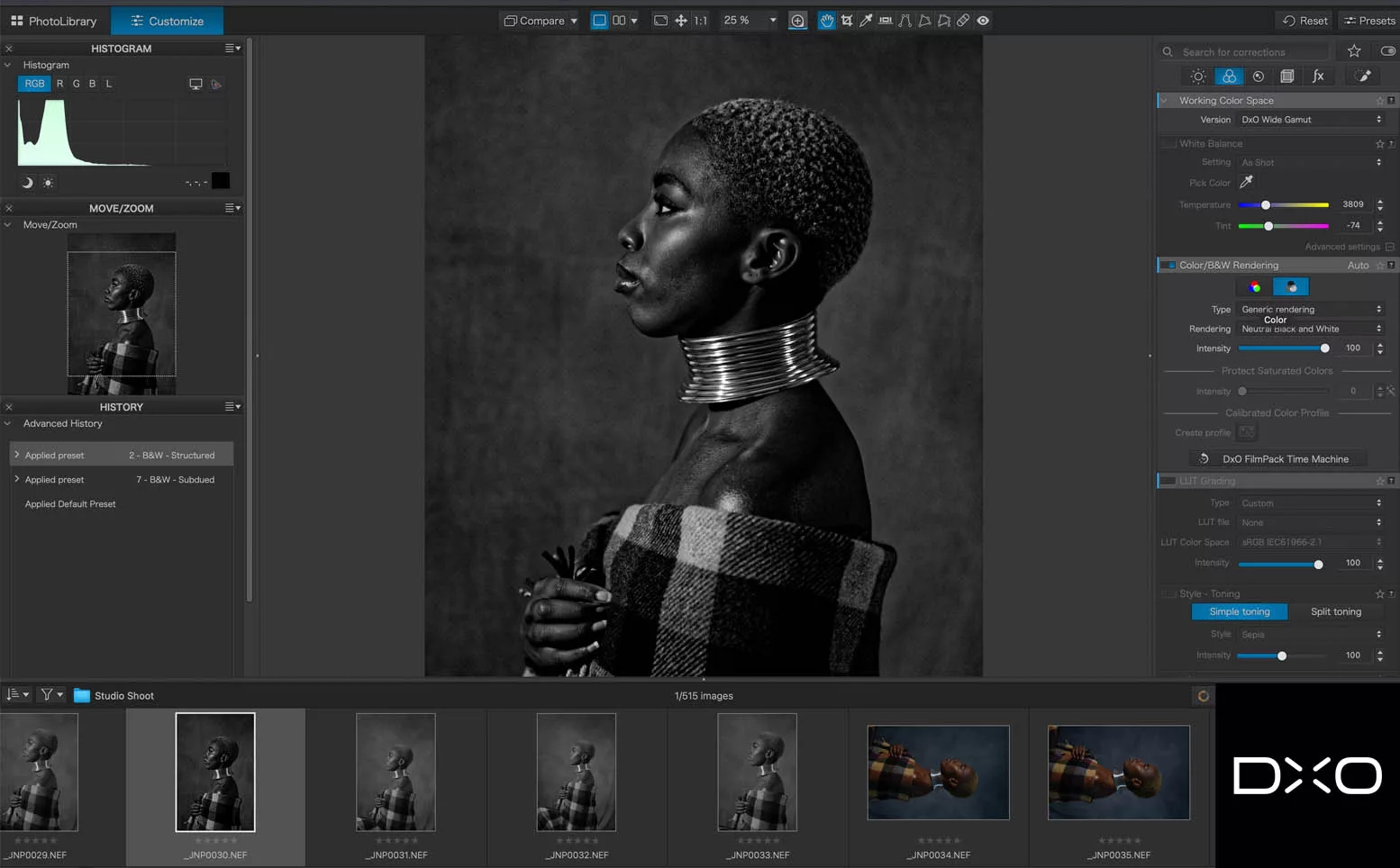Toggle the Color/B&W Rendering checkbox
Viewport: 1400px width, 868px height.
(1168, 266)
